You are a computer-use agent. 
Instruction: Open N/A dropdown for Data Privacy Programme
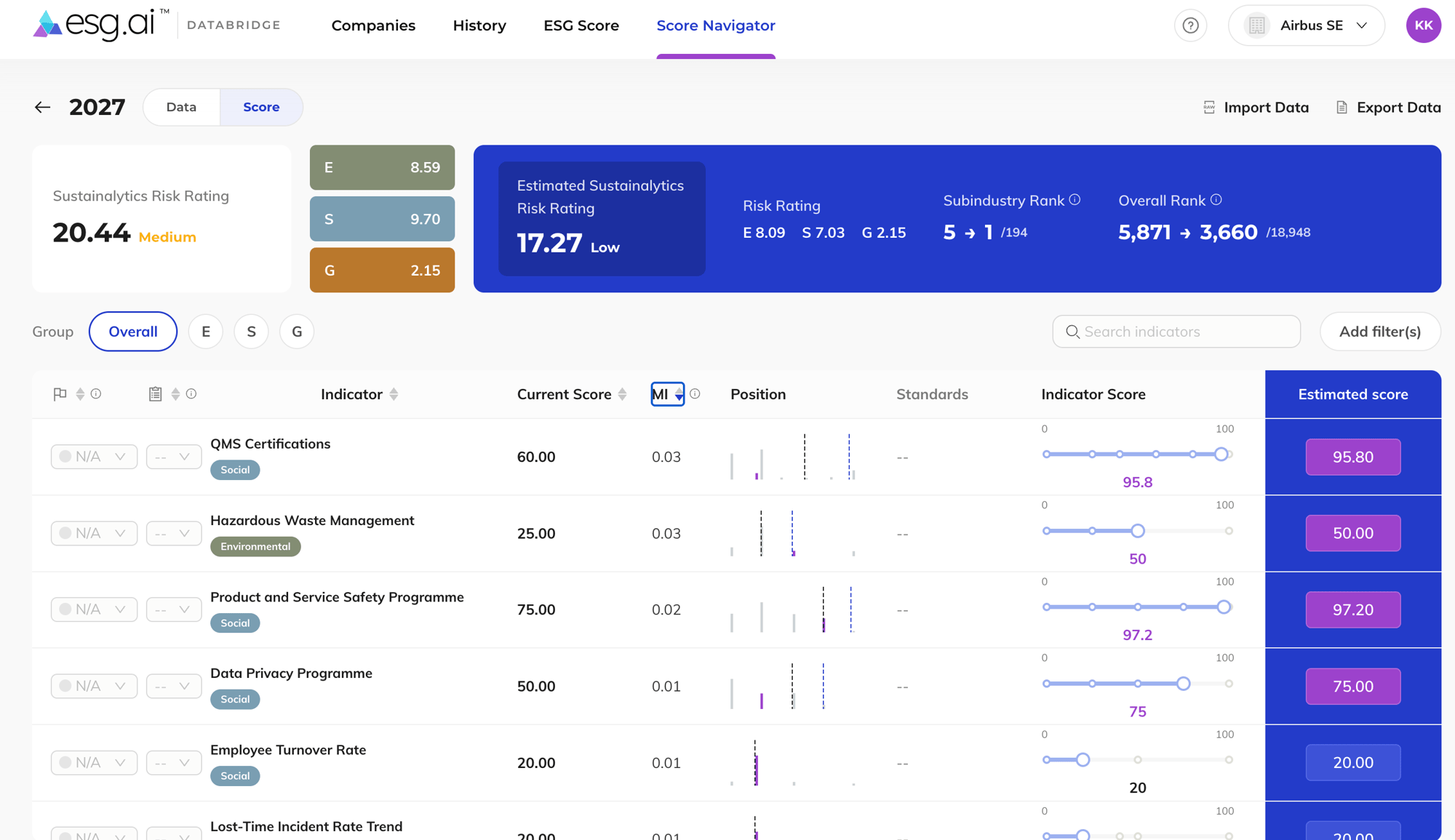coord(94,686)
